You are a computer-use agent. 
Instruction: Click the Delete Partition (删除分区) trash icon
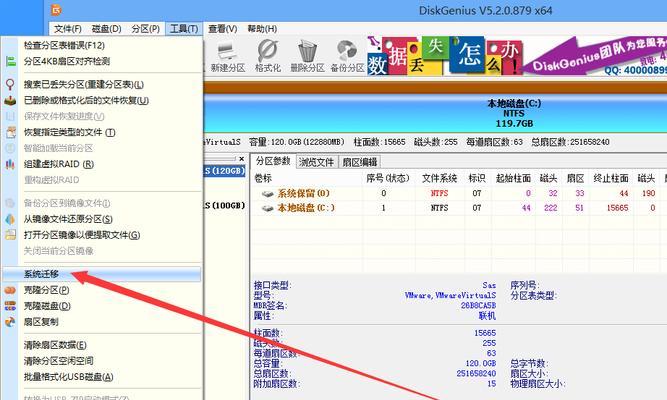307,56
